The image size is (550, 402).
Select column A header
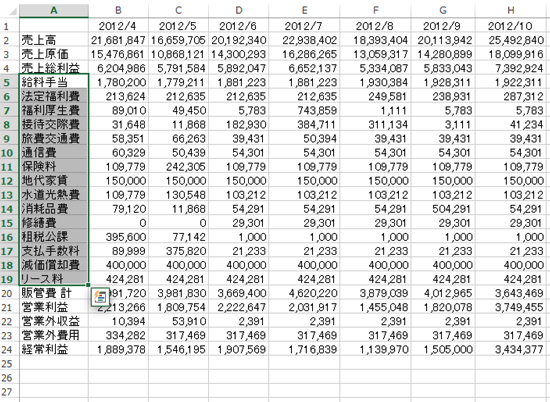tap(54, 11)
